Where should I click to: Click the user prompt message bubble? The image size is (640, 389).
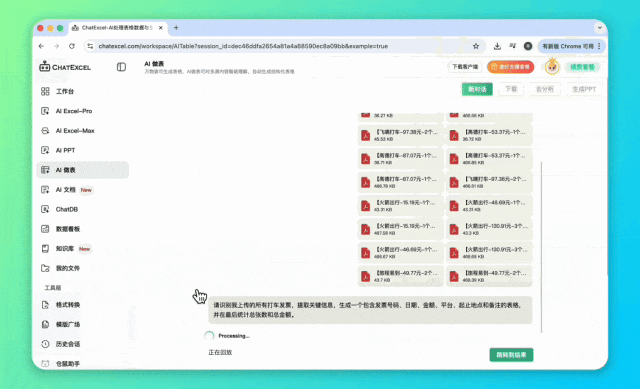point(370,310)
